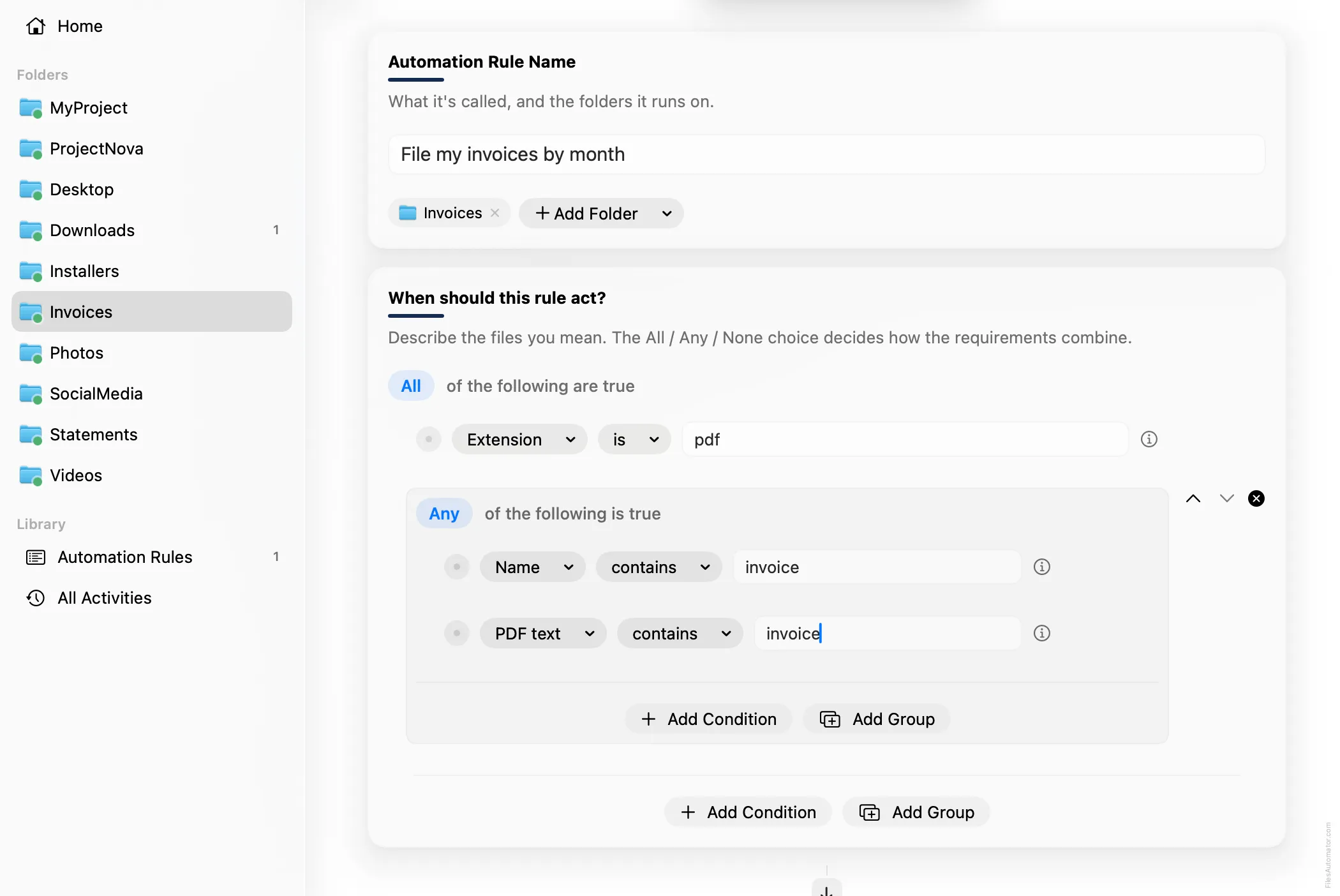Toggle the PDF text condition handle dot
Screen dimensions: 1340x896
pos(457,633)
